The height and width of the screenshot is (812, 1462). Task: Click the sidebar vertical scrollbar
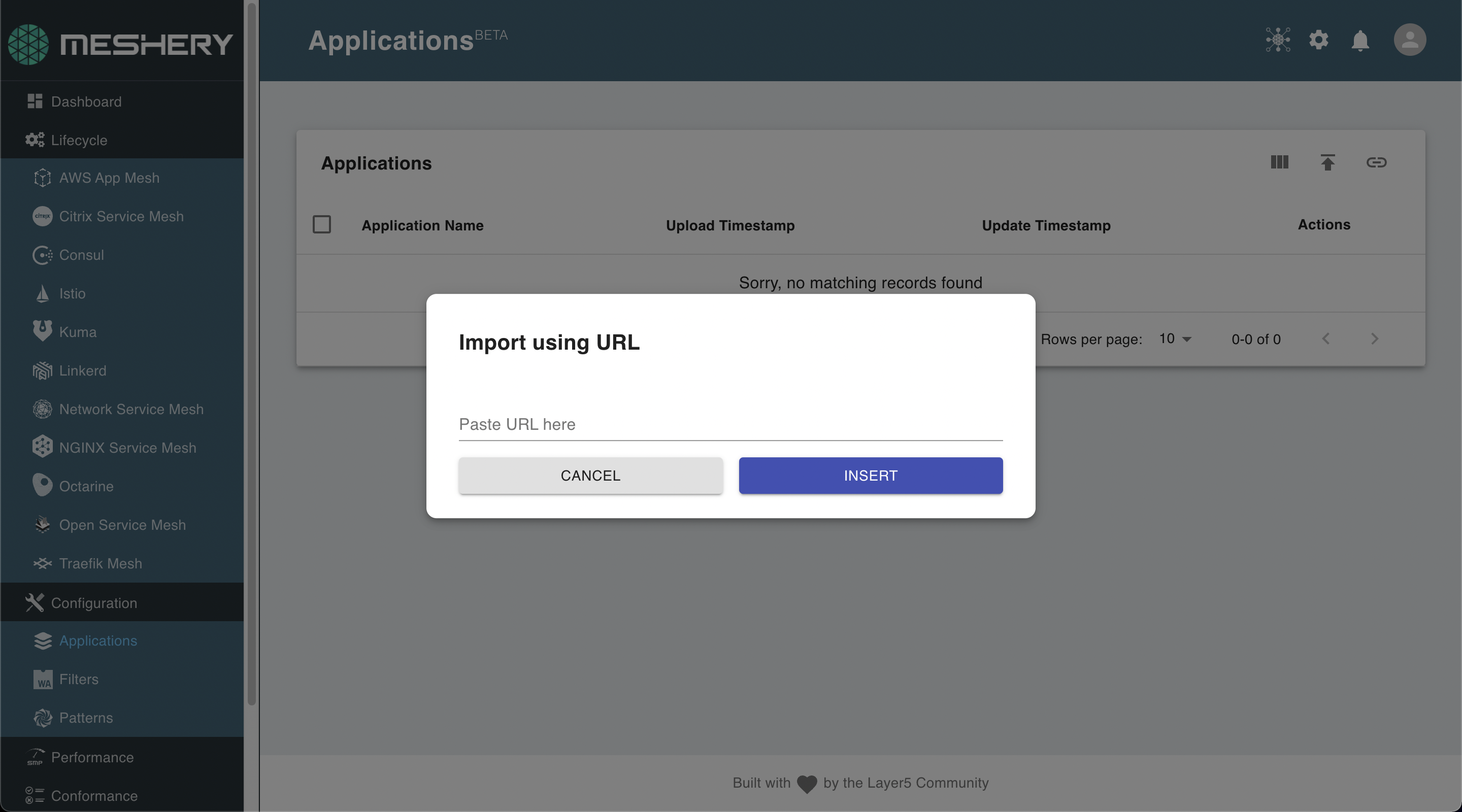251,352
